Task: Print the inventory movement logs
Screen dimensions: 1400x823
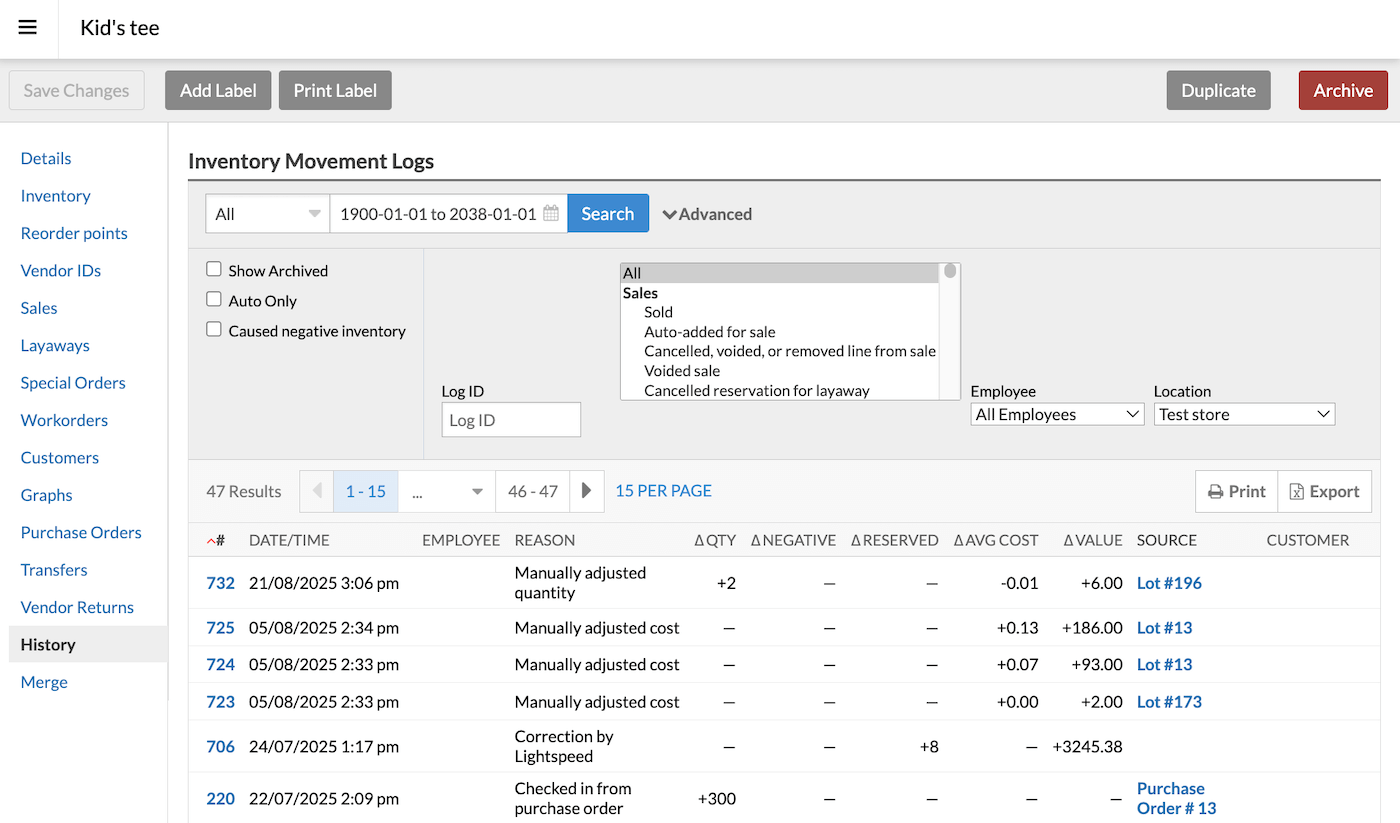Action: pyautogui.click(x=1236, y=492)
